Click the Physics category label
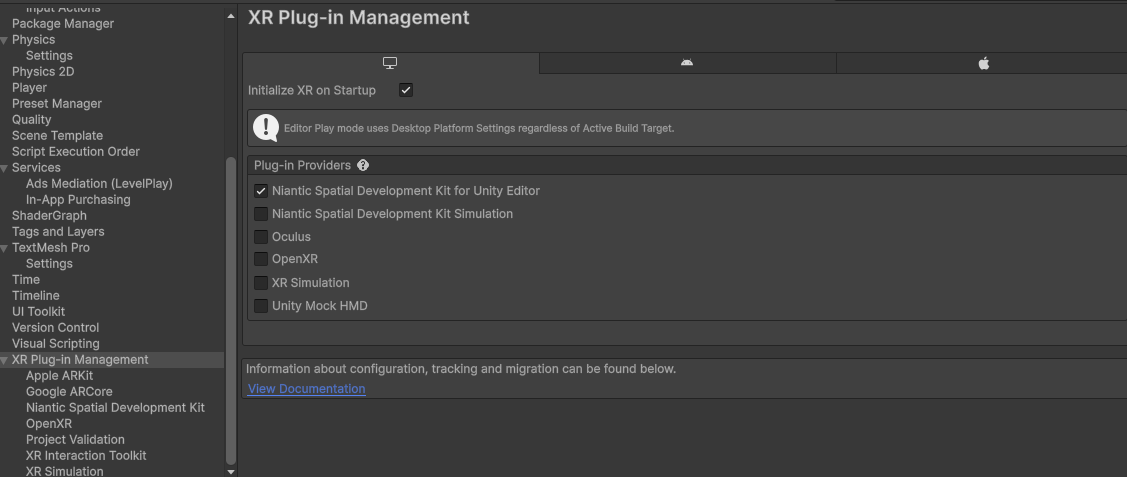Image resolution: width=1127 pixels, height=477 pixels. point(34,40)
